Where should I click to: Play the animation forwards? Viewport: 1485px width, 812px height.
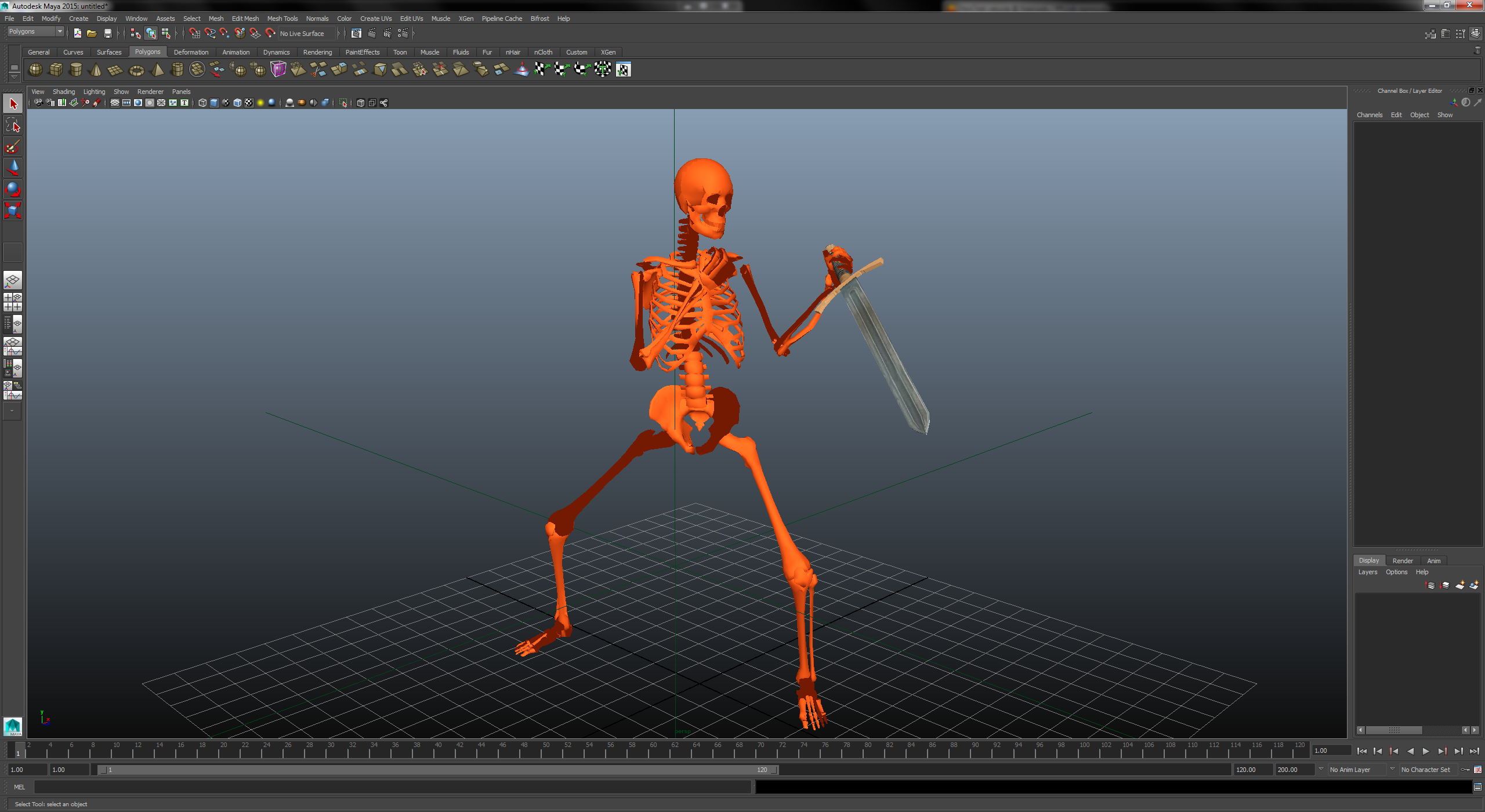(x=1426, y=751)
